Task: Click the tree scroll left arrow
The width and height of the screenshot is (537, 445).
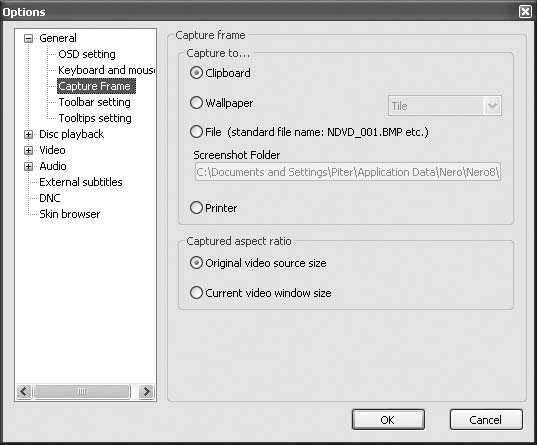Action: pos(24,391)
